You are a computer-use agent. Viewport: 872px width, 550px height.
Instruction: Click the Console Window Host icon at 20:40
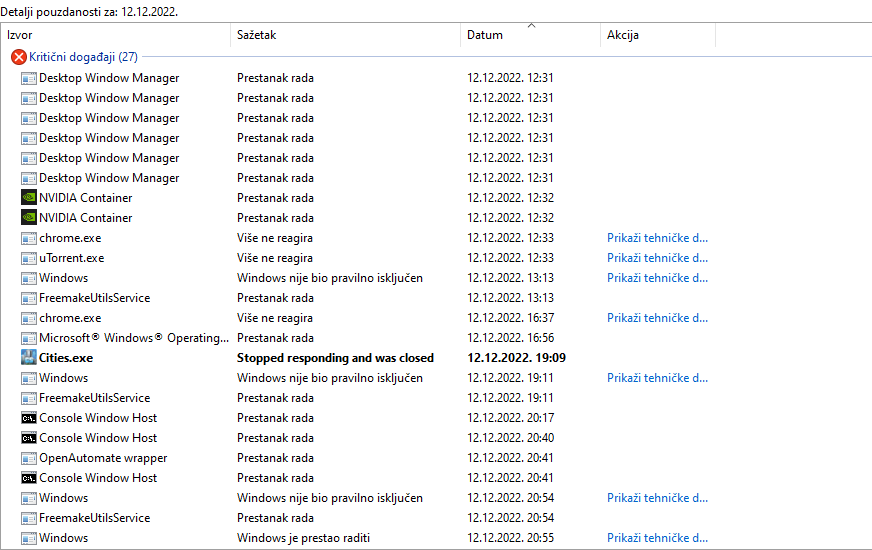pos(28,438)
